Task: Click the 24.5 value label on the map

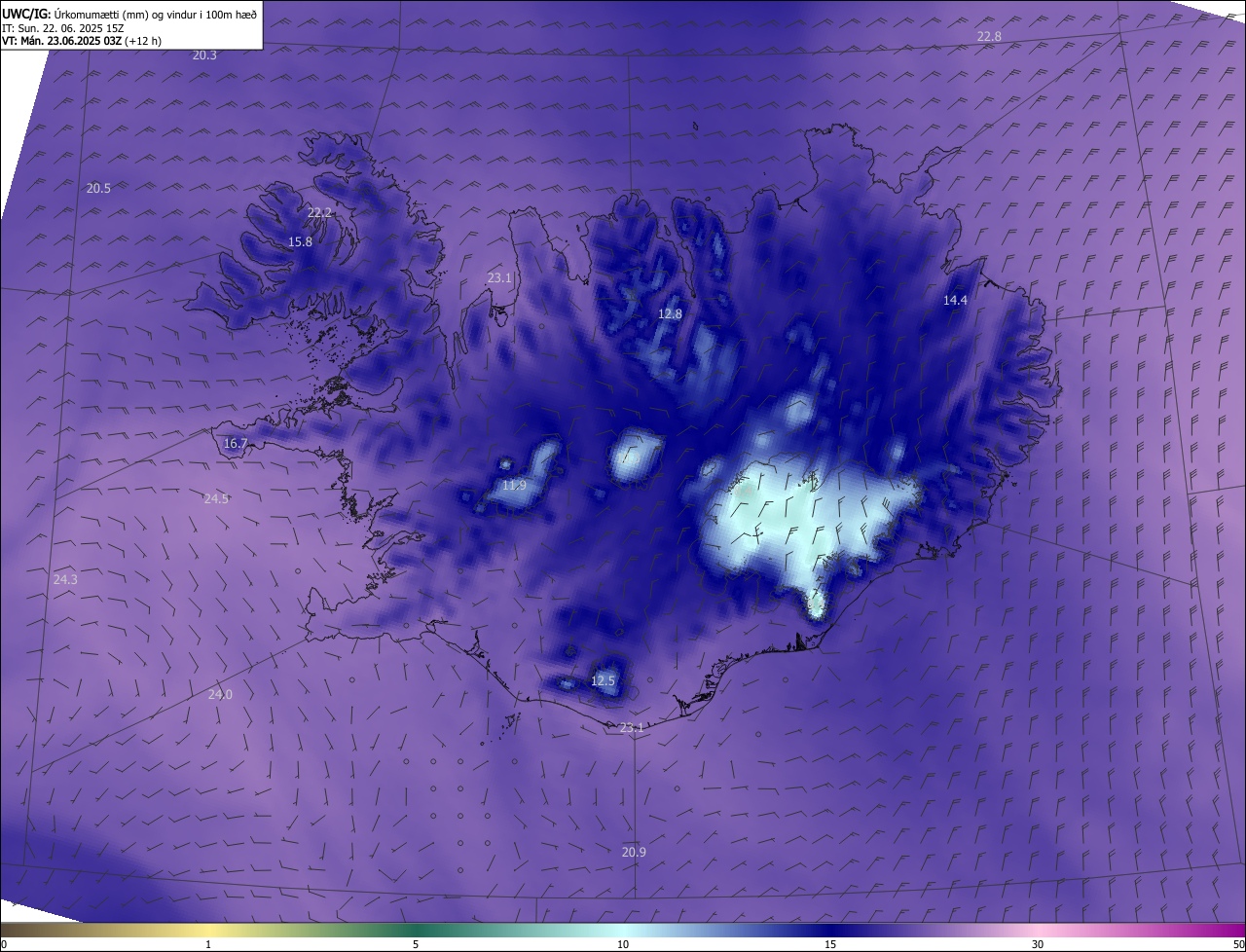Action: coord(216,498)
